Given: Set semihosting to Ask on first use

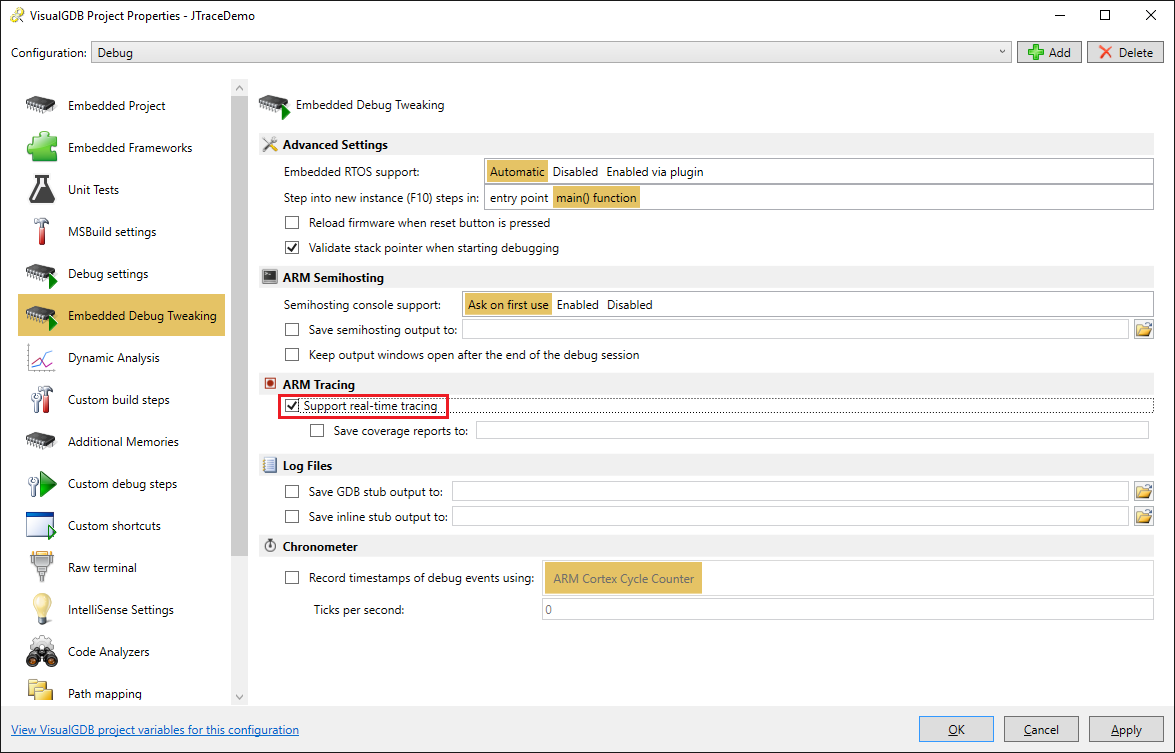Looking at the screenshot, I should (508, 305).
